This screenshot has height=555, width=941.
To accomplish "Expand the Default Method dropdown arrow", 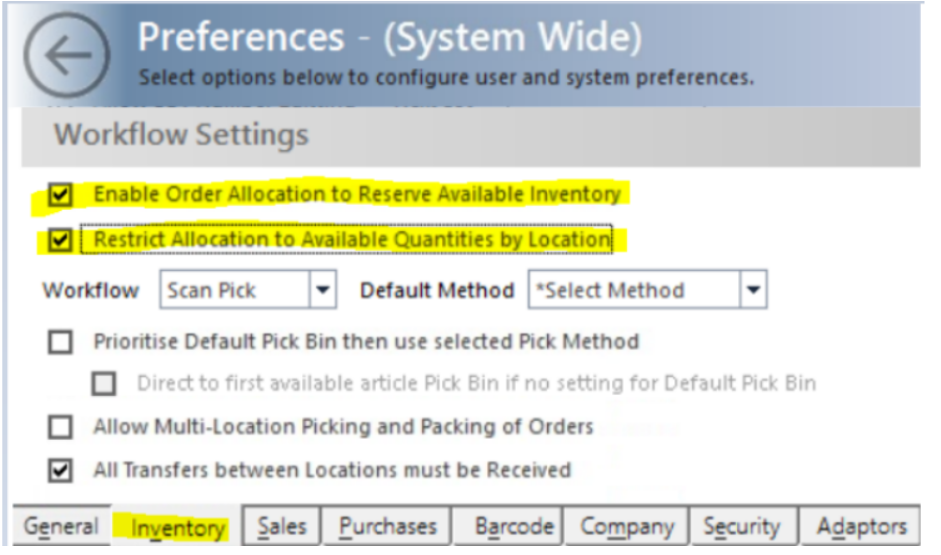I will click(753, 290).
